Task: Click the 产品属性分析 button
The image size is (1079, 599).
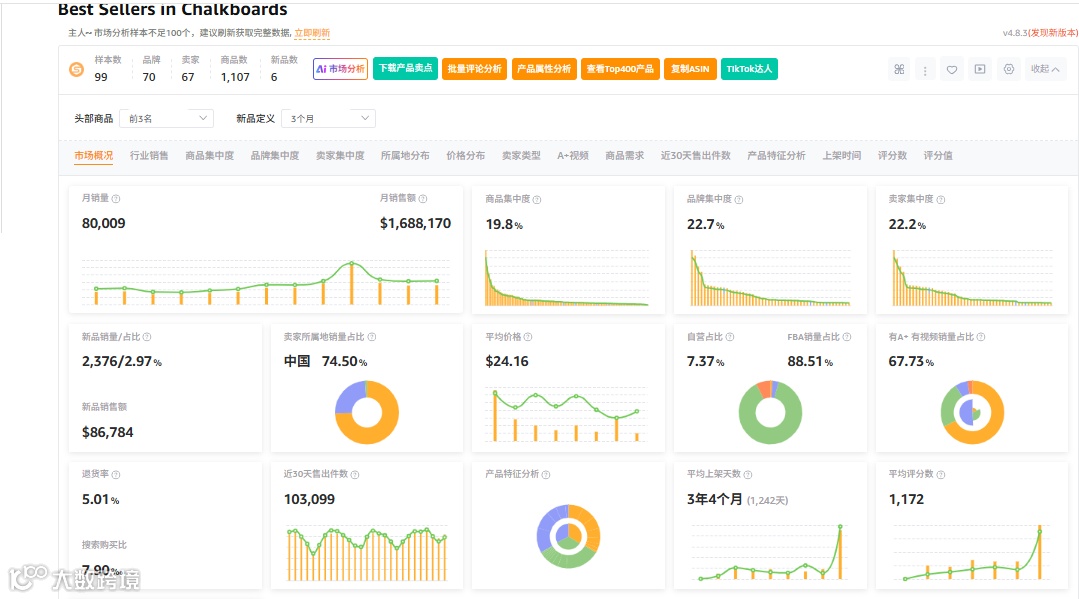Action: coord(544,69)
